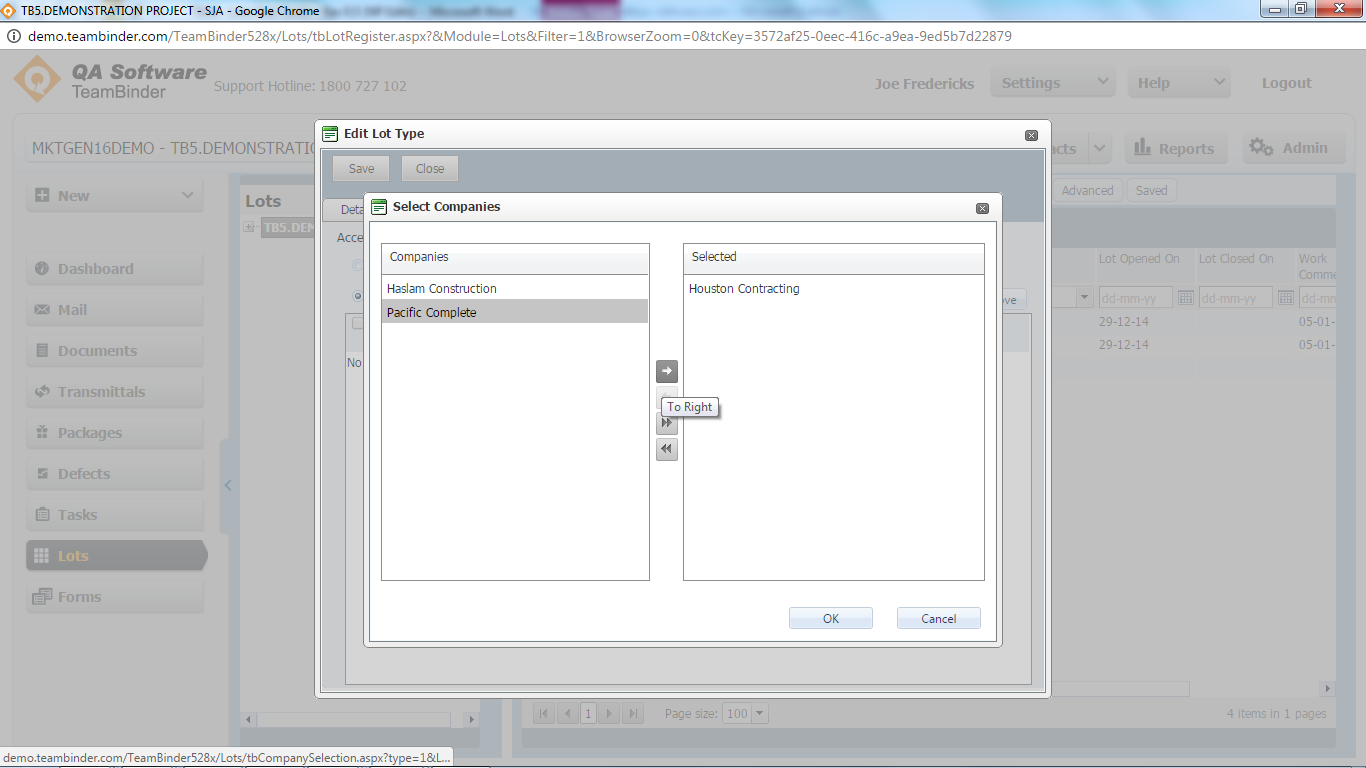Screen dimensions: 1366x768
Task: Open Reports via the bar chart icon
Action: [1176, 147]
